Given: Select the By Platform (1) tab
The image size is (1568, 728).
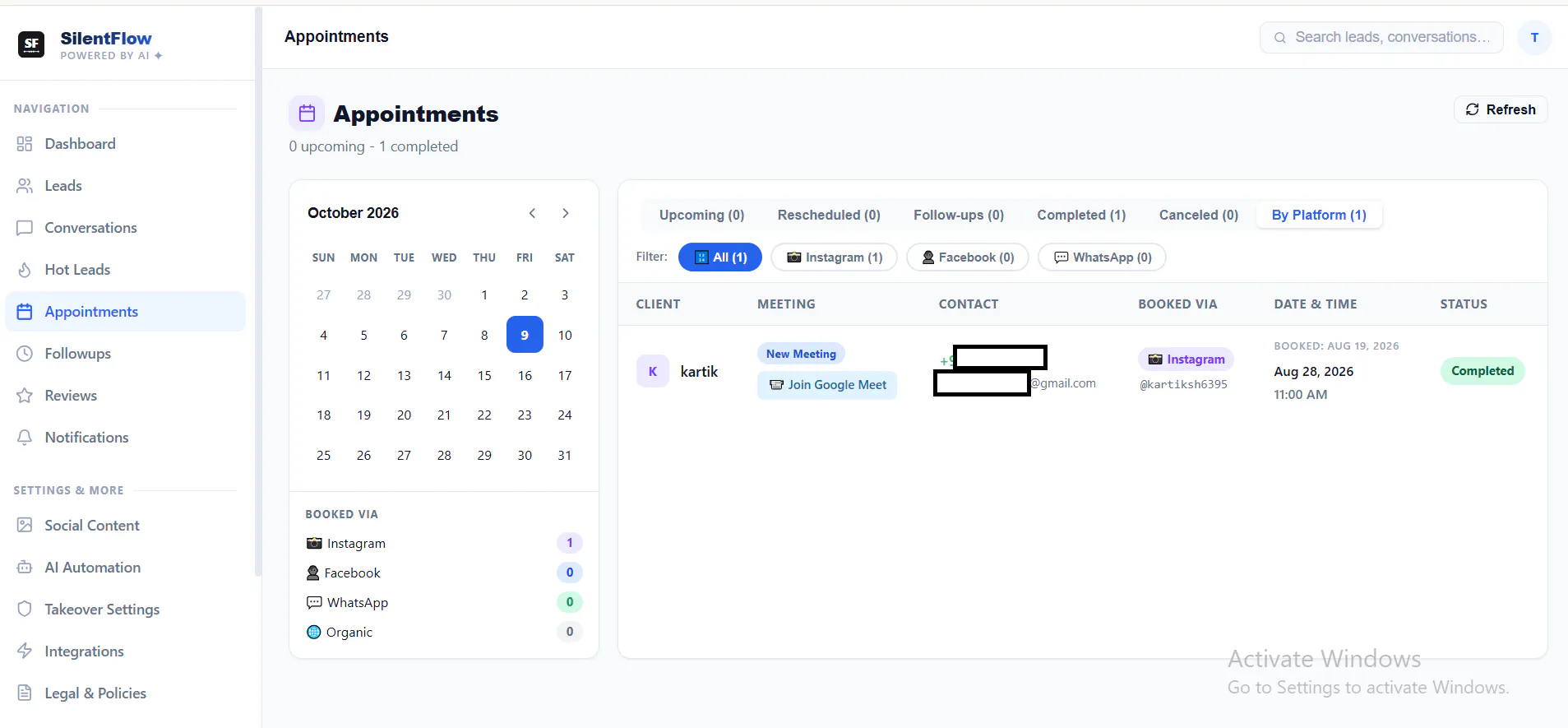Looking at the screenshot, I should click(x=1319, y=215).
